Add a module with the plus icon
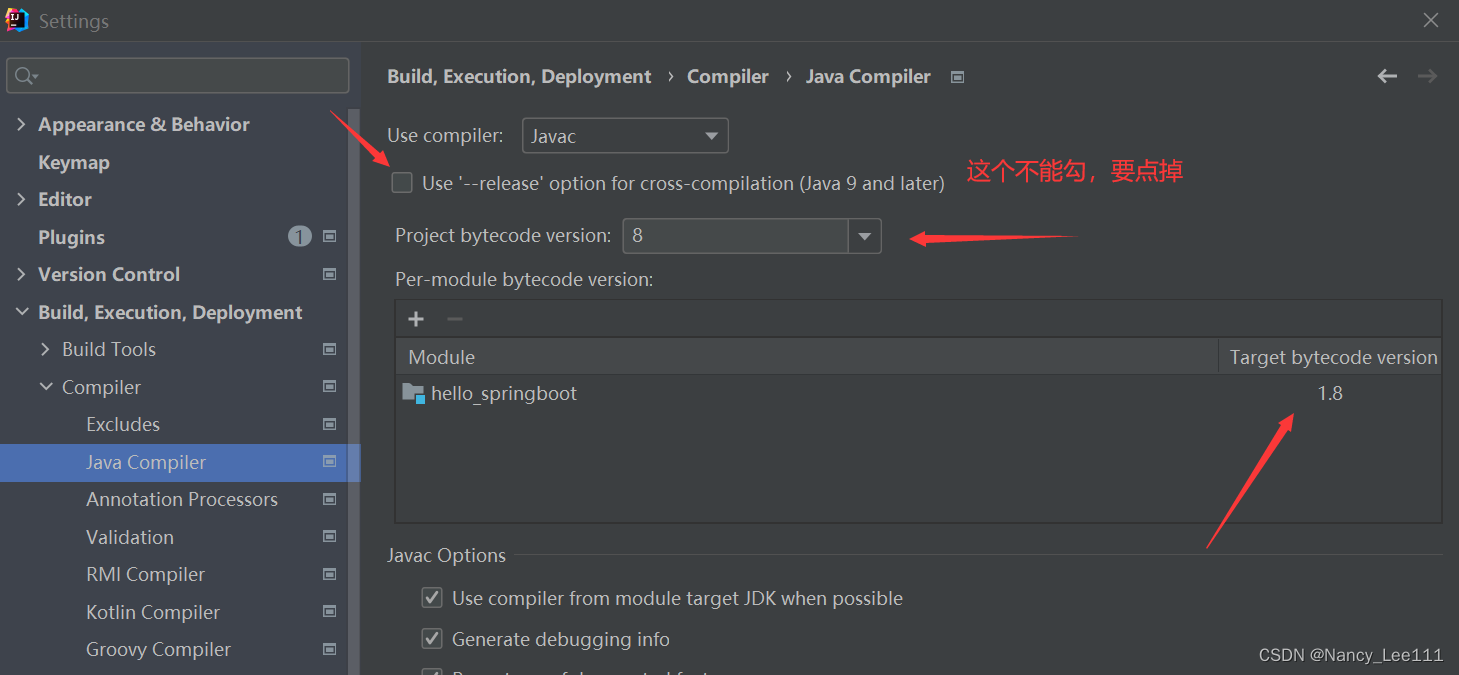Screen dimensions: 1459x675 (x=415, y=318)
